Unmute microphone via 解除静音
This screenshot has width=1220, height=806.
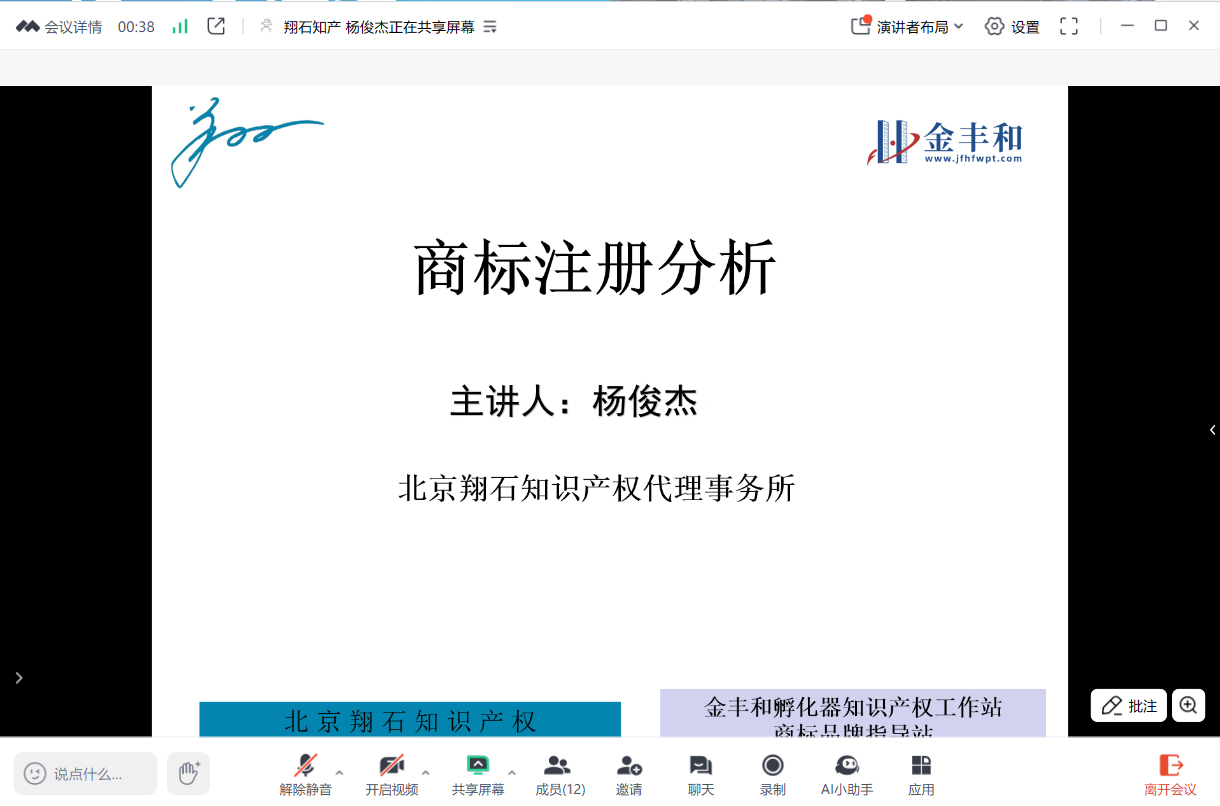pyautogui.click(x=305, y=775)
